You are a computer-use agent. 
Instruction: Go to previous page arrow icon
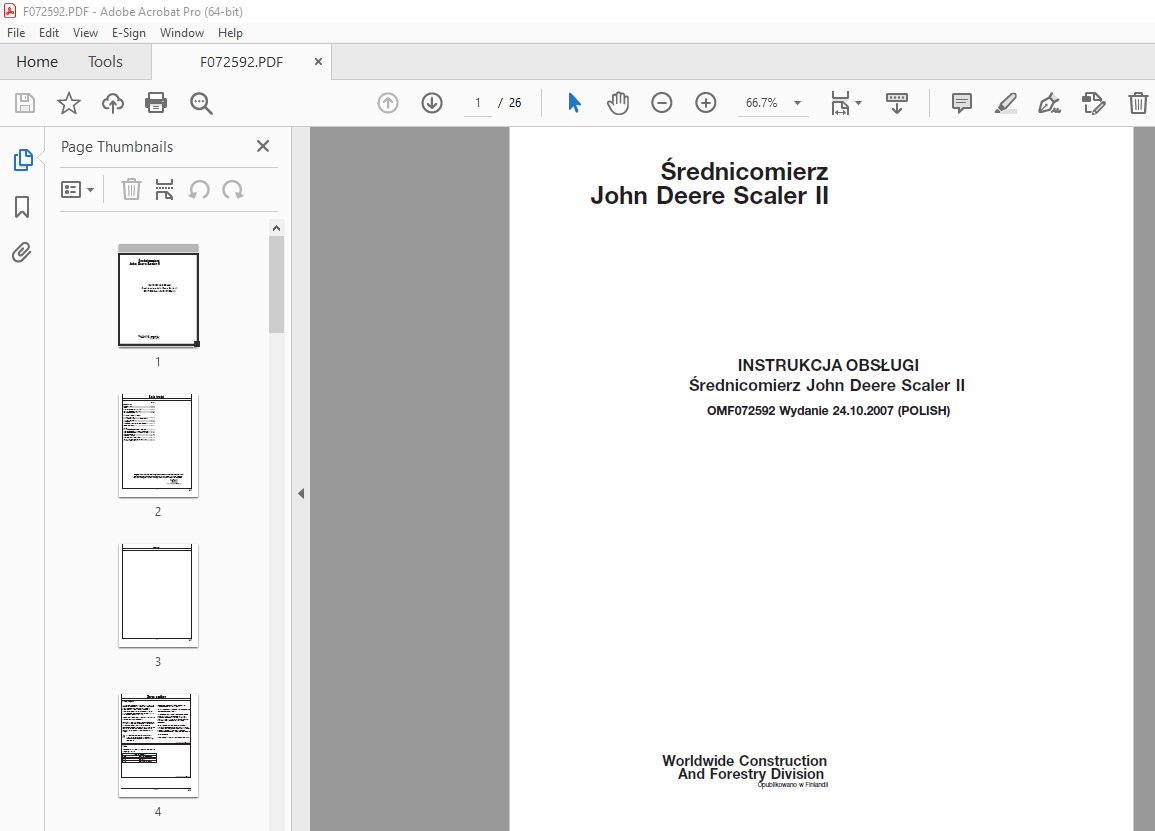[387, 103]
